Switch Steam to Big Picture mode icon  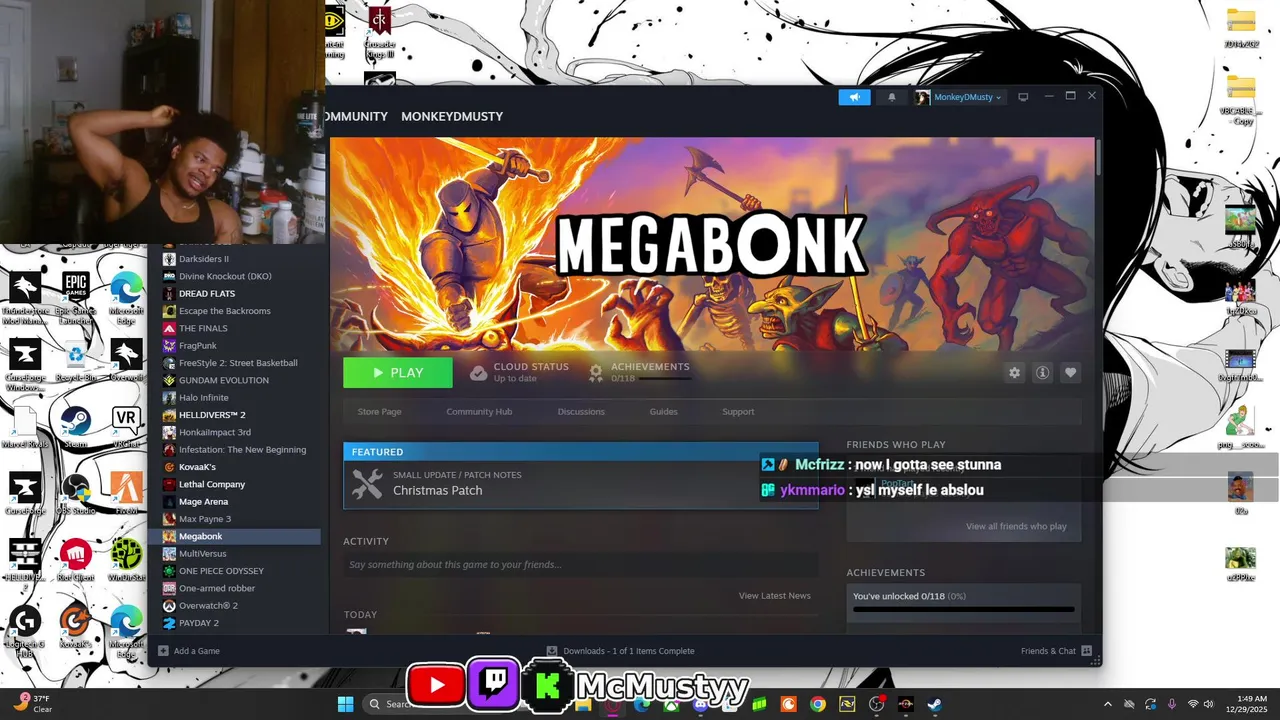click(1023, 97)
